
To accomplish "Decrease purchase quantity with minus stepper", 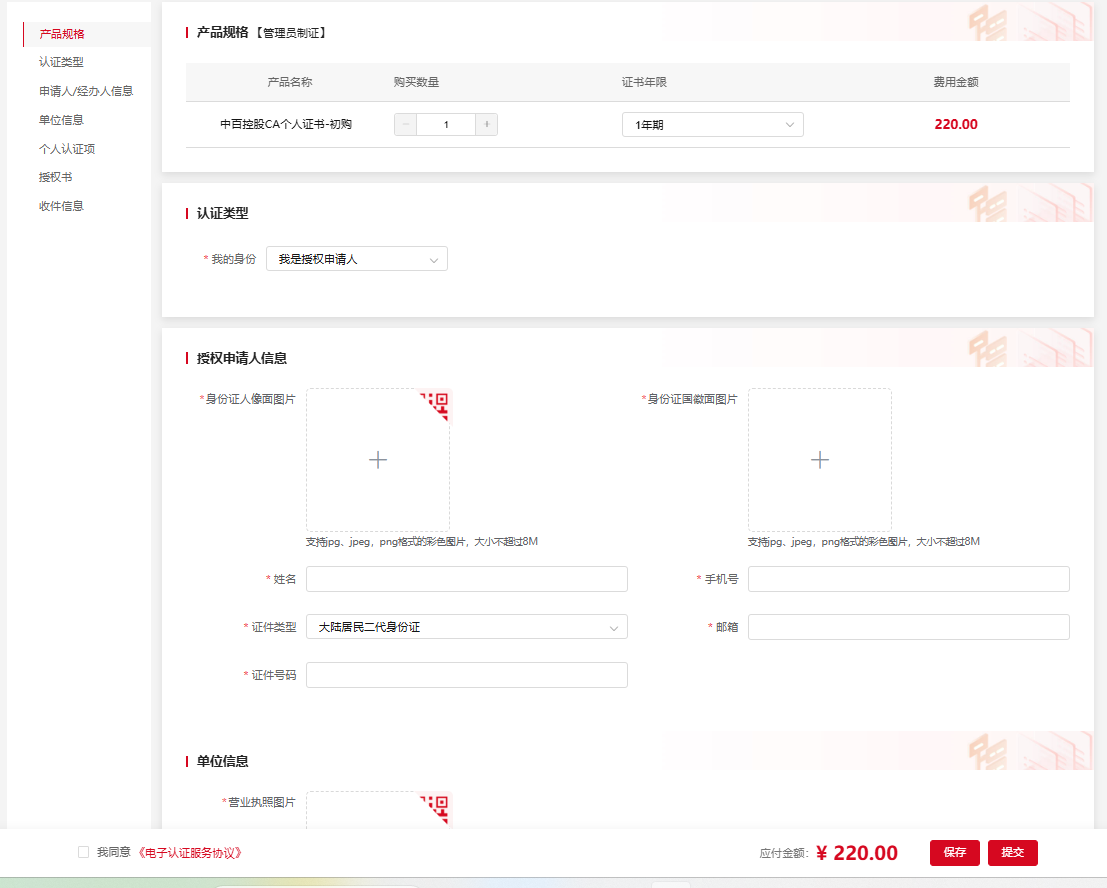I will point(405,124).
